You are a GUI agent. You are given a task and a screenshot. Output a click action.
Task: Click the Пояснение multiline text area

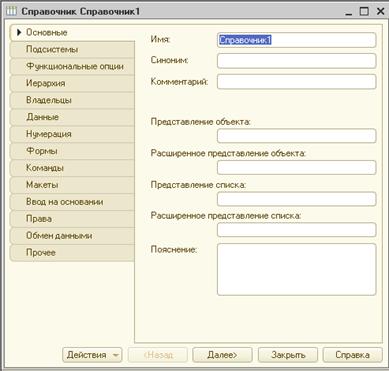pos(297,269)
